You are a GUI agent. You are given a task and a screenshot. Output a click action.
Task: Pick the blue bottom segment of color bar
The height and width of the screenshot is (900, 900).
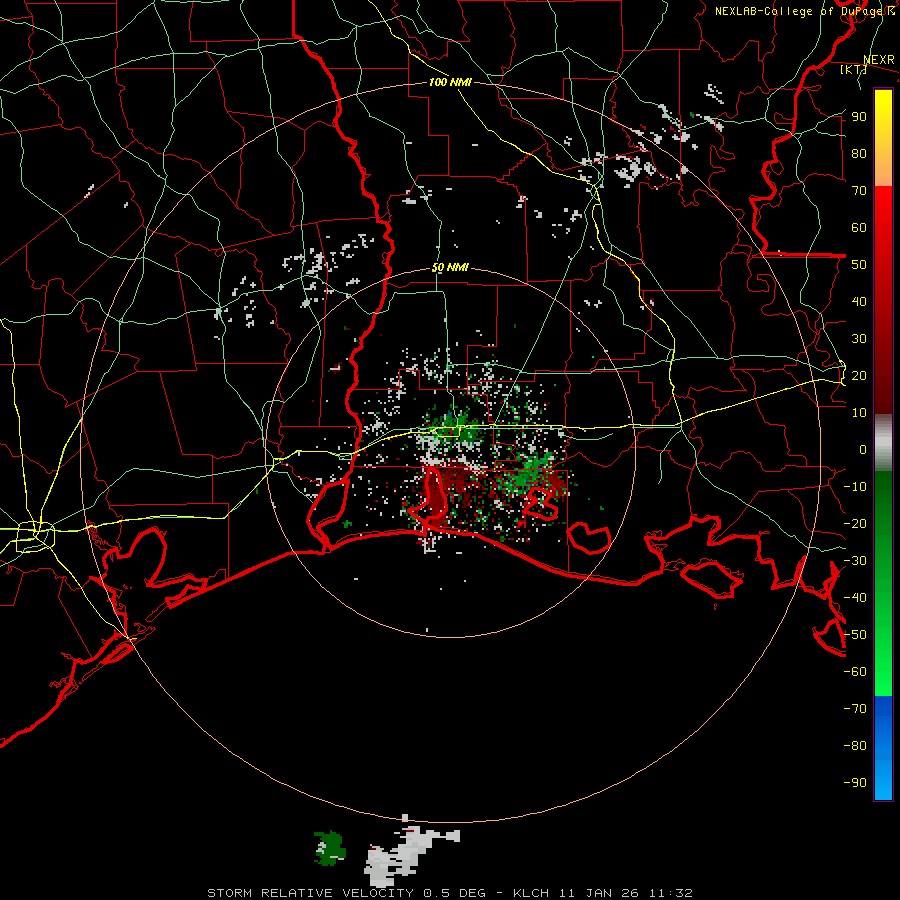(x=883, y=748)
